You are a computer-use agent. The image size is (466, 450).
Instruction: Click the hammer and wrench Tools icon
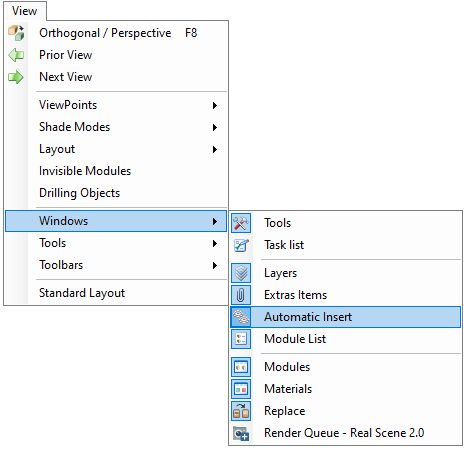241,223
